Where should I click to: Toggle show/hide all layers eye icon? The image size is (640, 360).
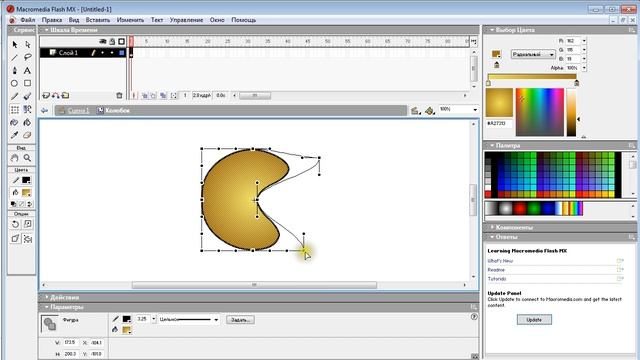point(102,42)
